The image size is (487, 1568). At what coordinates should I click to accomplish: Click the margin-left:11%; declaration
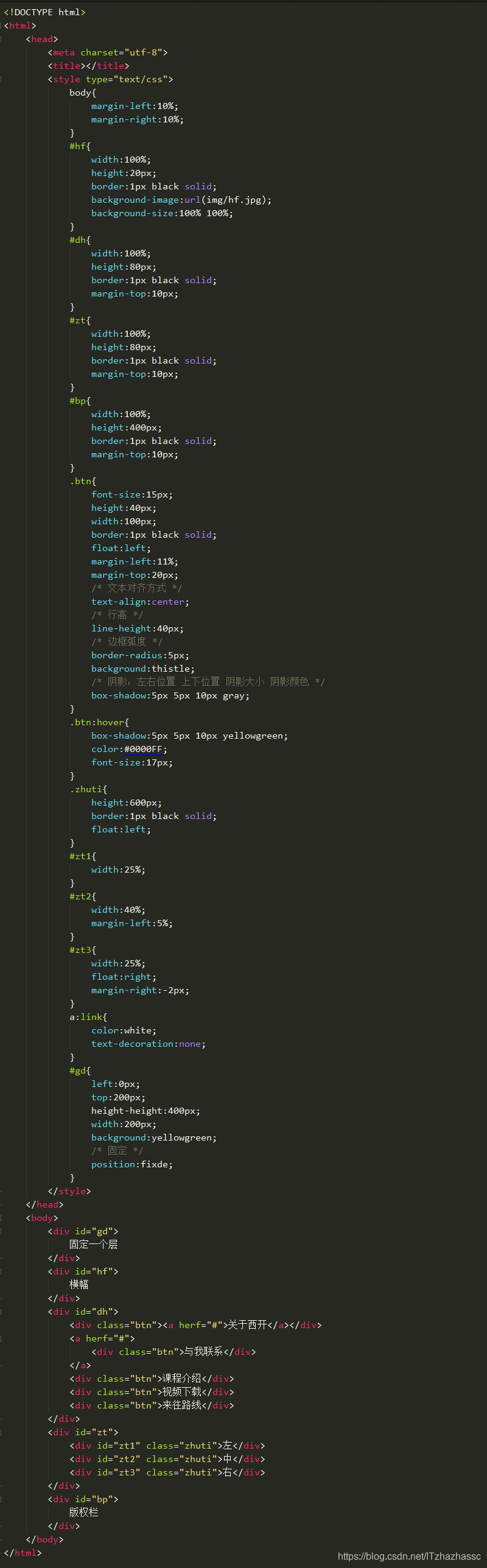135,561
